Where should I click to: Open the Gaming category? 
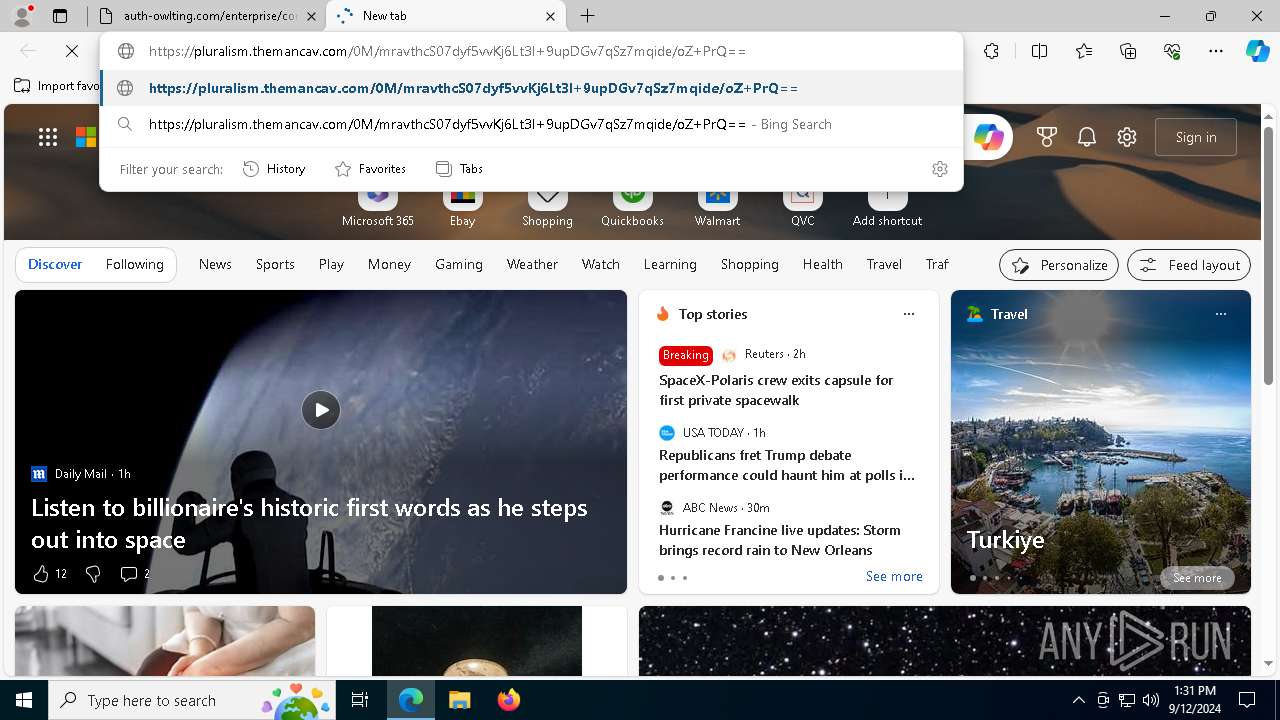click(x=459, y=264)
